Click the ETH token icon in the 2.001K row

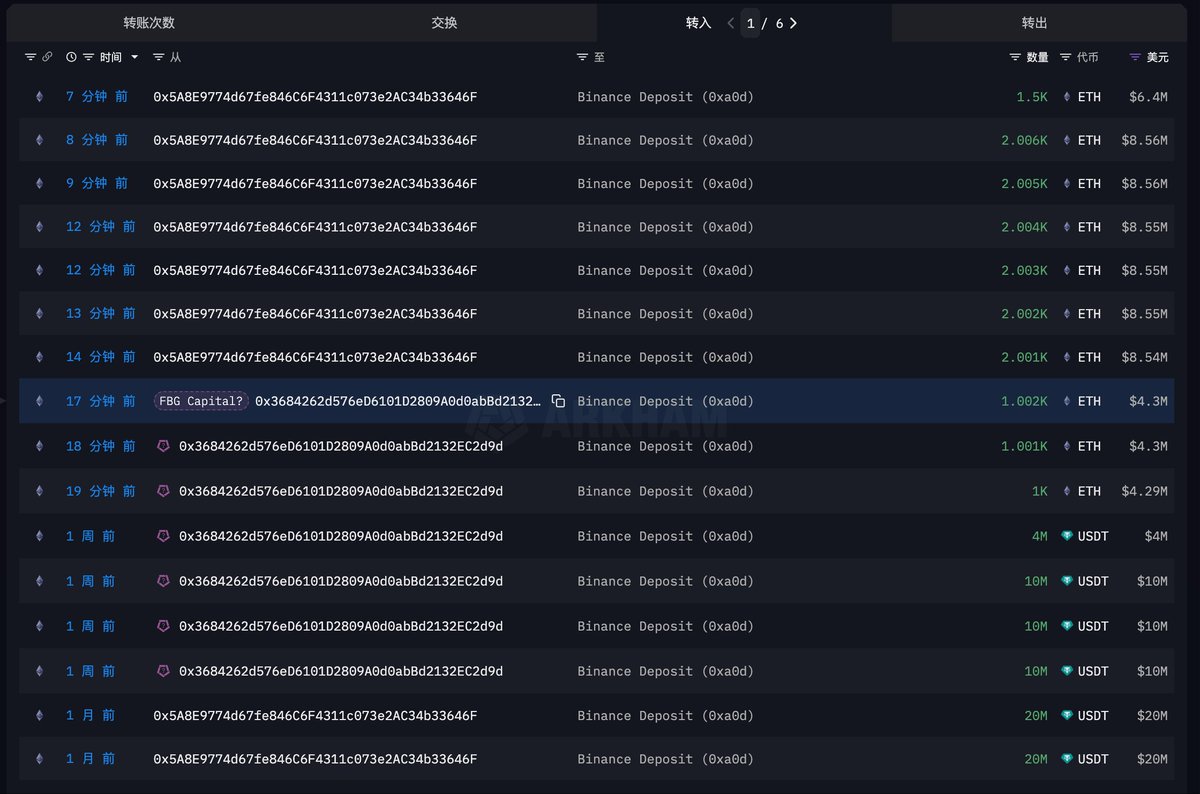click(1067, 357)
